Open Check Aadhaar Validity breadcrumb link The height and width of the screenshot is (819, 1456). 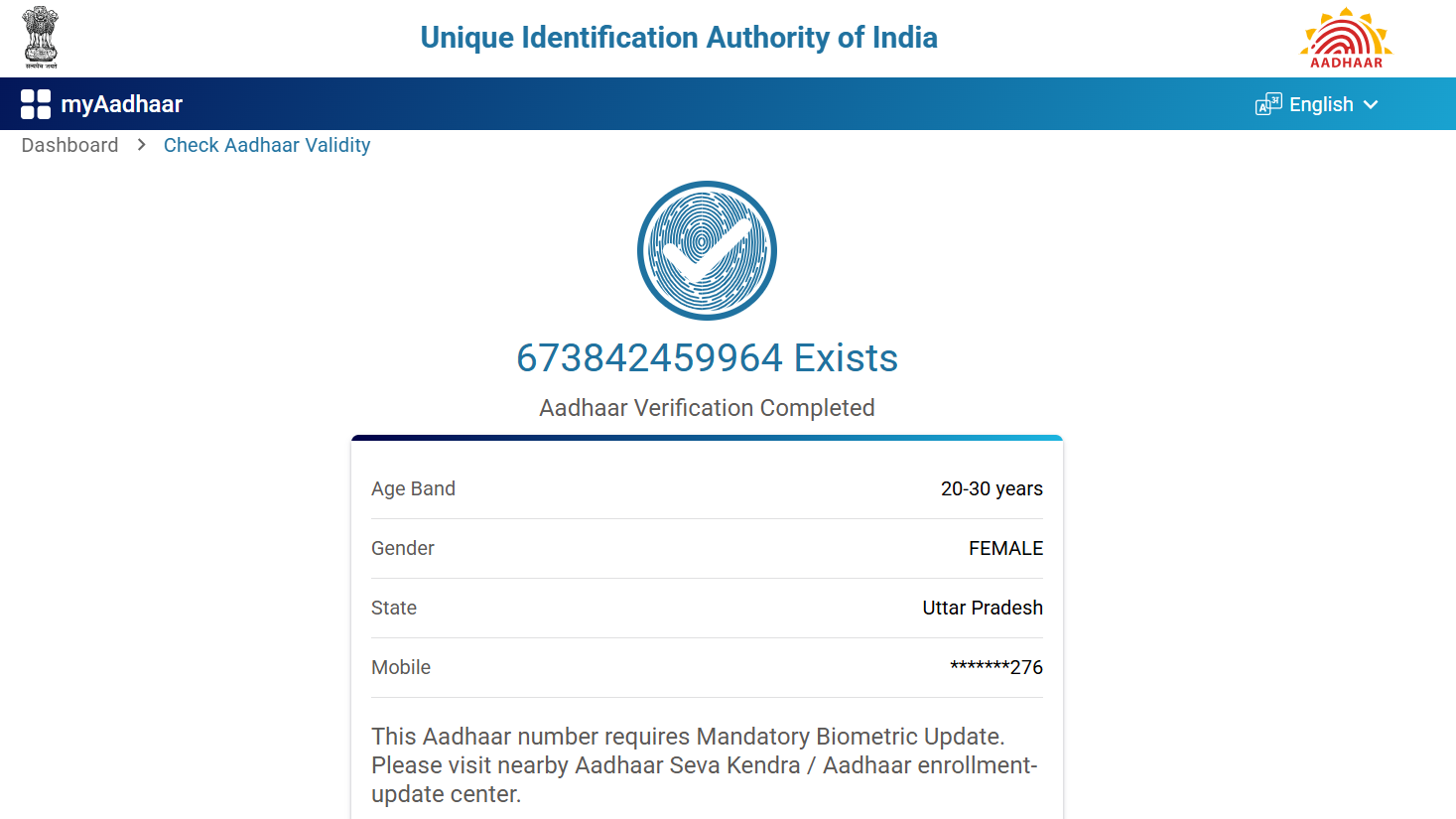(x=267, y=145)
